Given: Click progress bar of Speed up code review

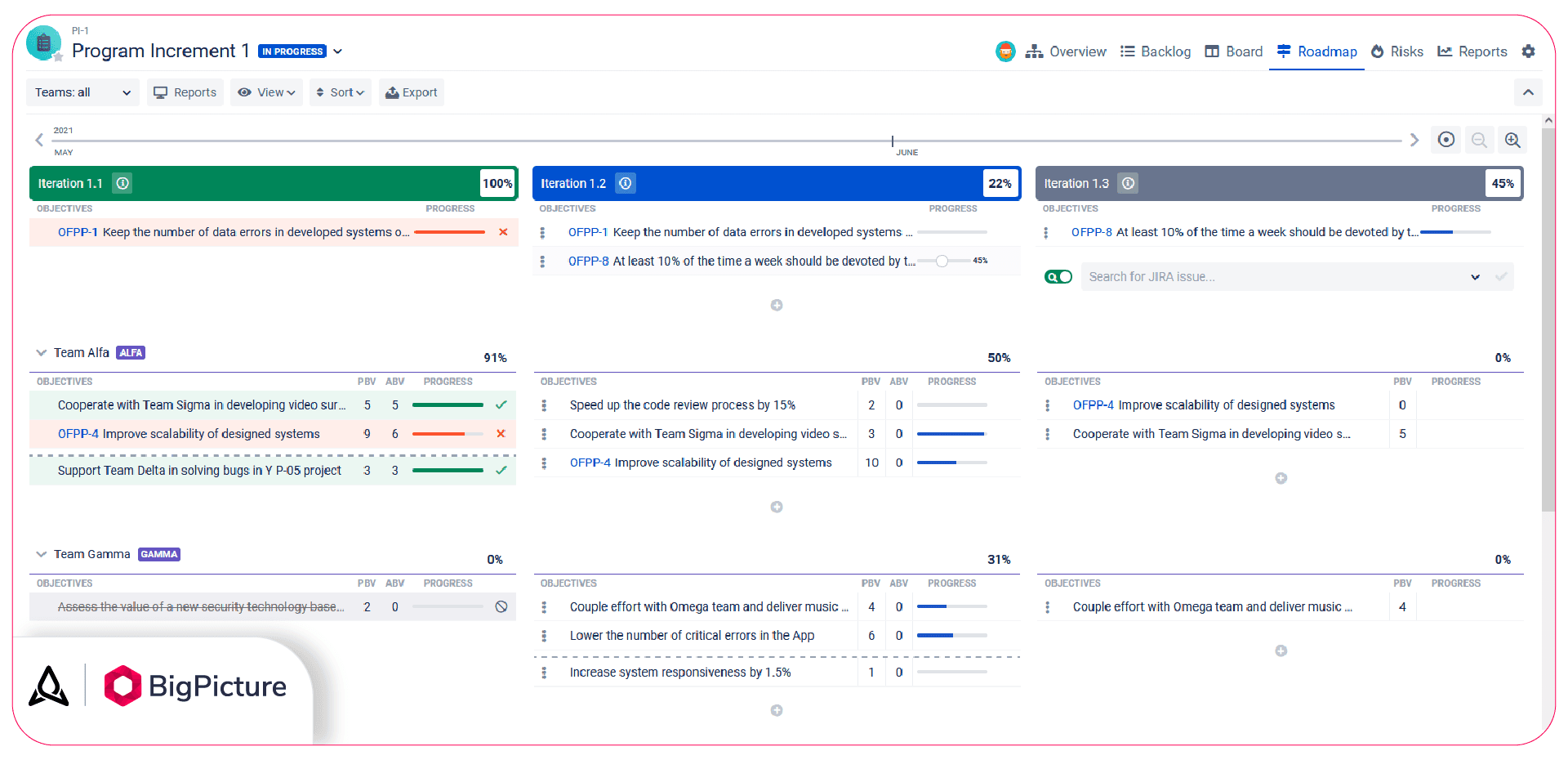Looking at the screenshot, I should (952, 405).
